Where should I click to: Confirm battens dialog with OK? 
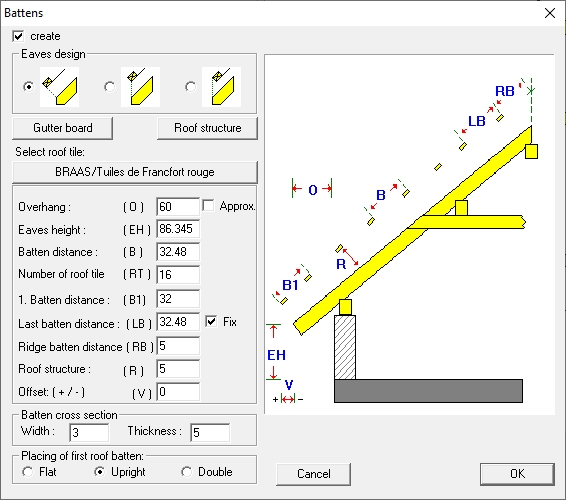[517, 474]
